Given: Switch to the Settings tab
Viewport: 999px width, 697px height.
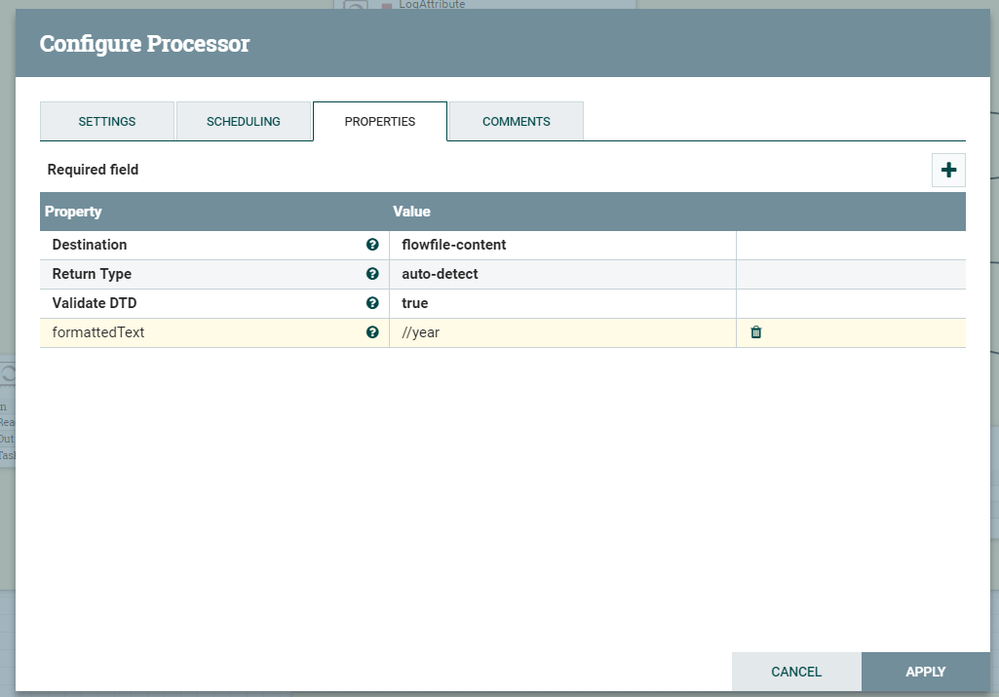Looking at the screenshot, I should click(107, 121).
